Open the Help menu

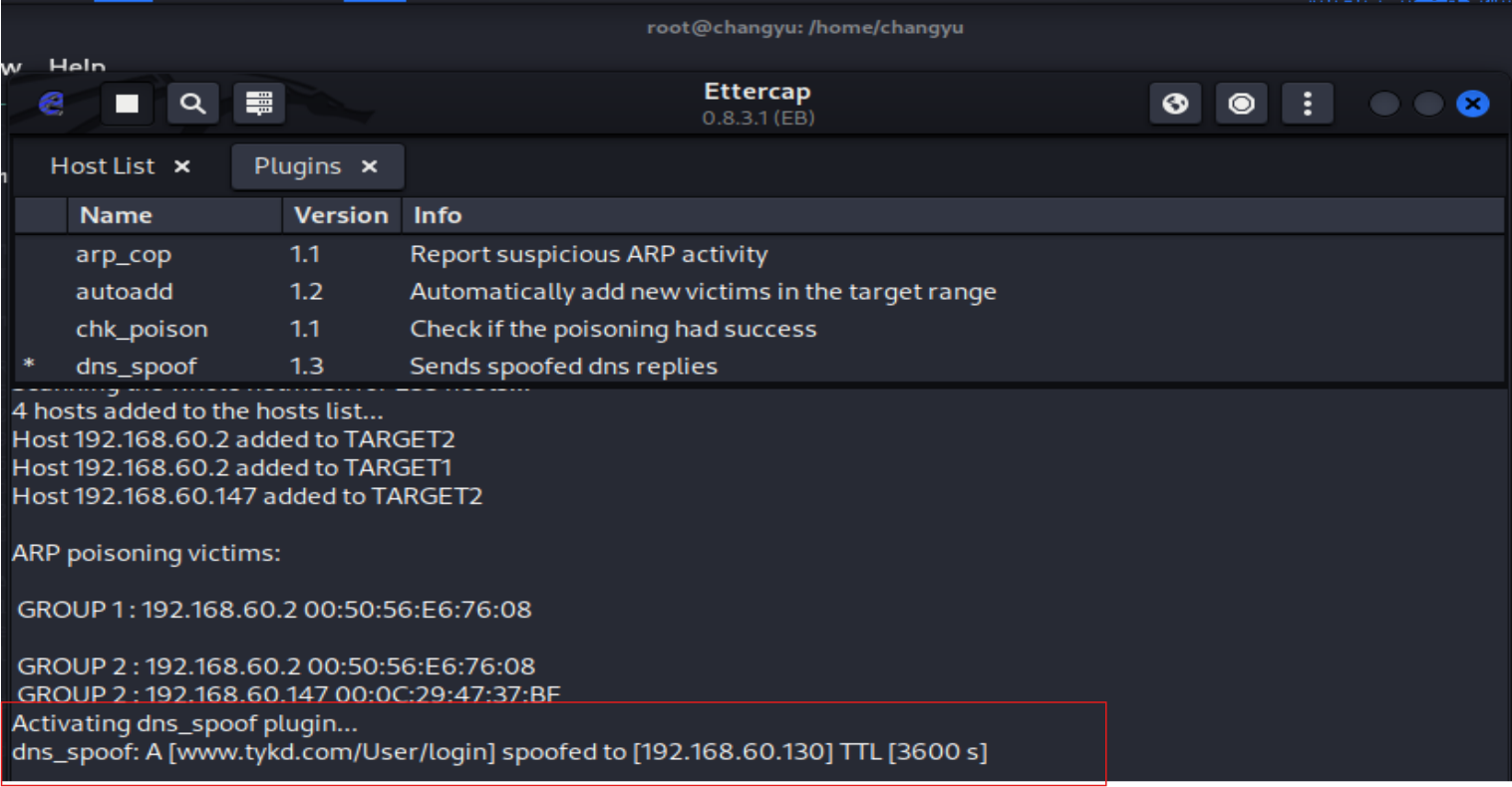[77, 68]
